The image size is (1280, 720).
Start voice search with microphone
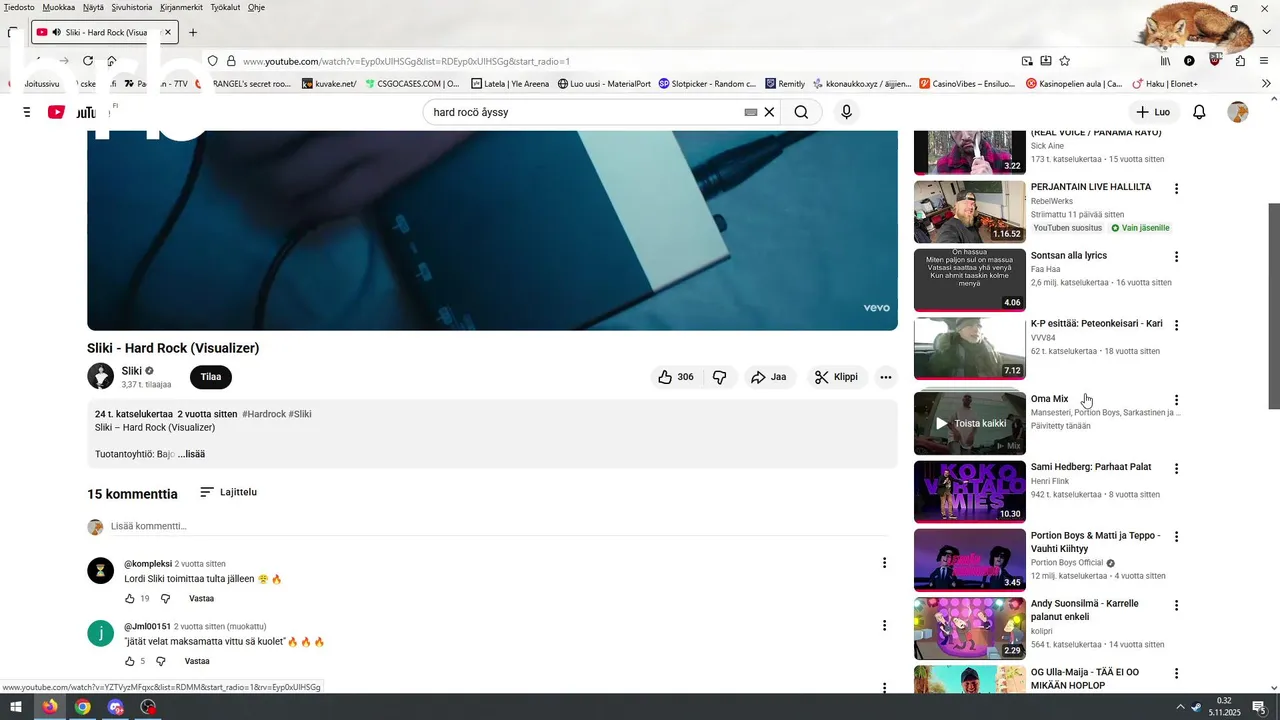(847, 112)
